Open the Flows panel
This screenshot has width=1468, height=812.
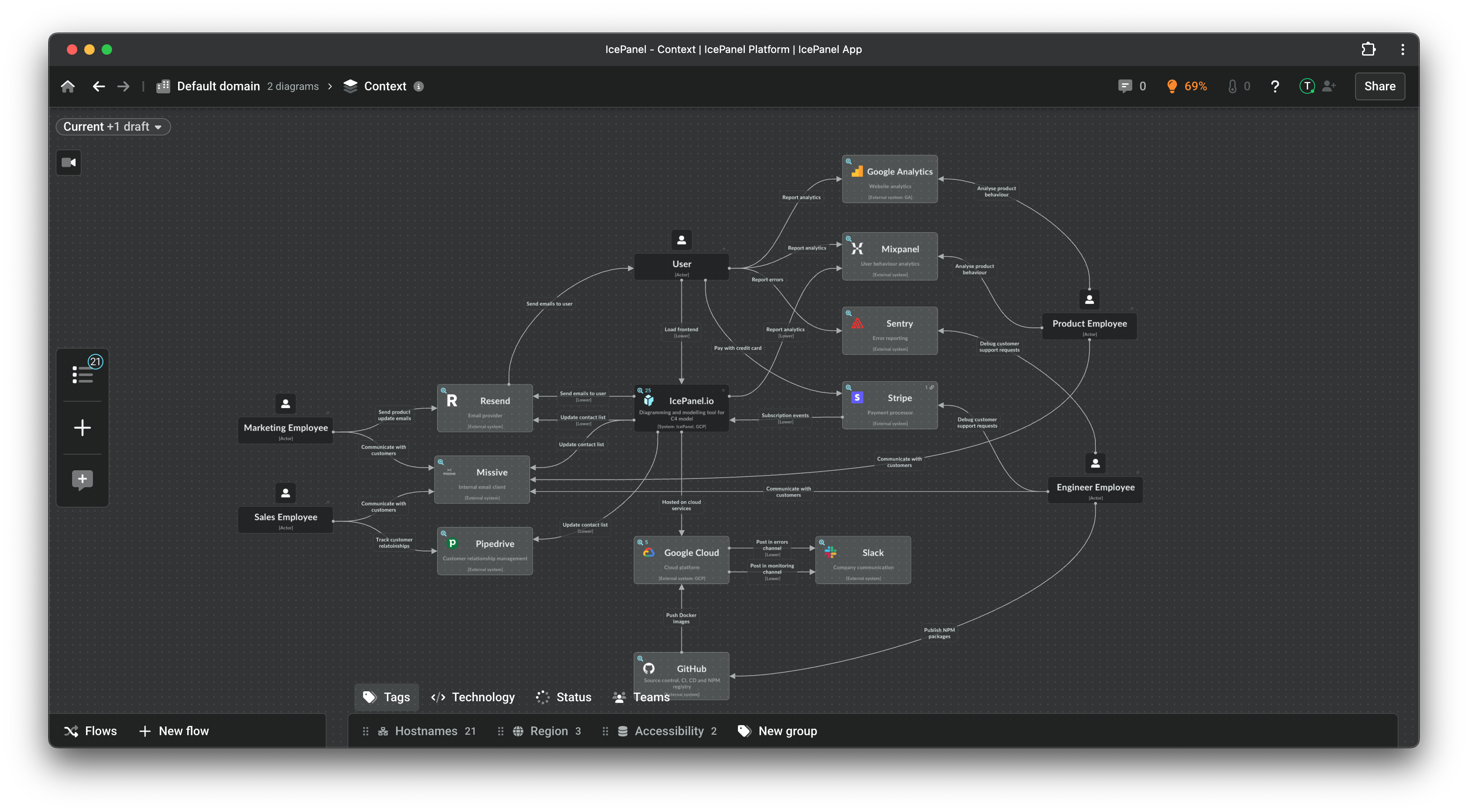pyautogui.click(x=91, y=730)
